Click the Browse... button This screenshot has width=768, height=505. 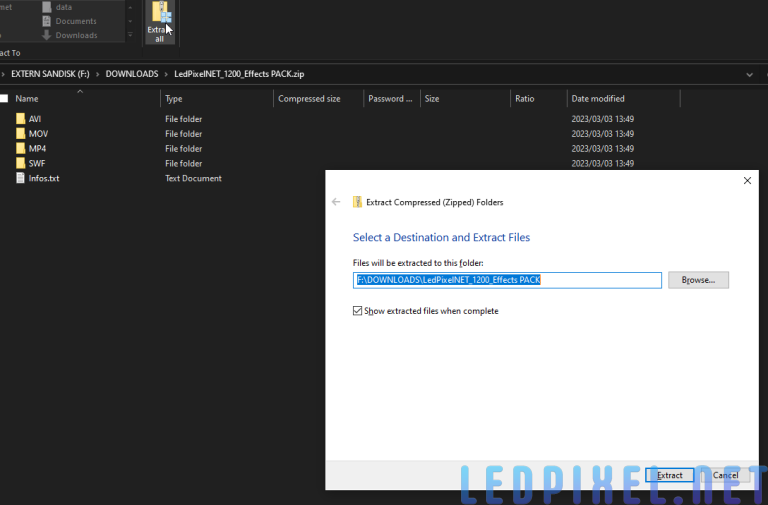point(698,280)
